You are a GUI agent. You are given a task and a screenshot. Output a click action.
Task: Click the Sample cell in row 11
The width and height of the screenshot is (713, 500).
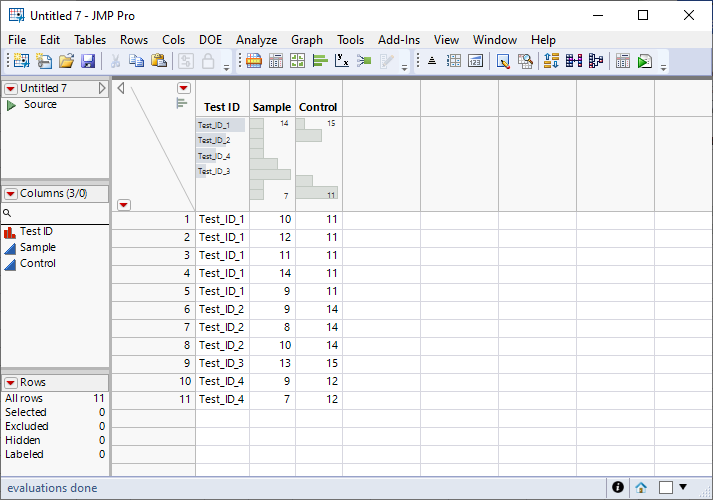[273, 400]
